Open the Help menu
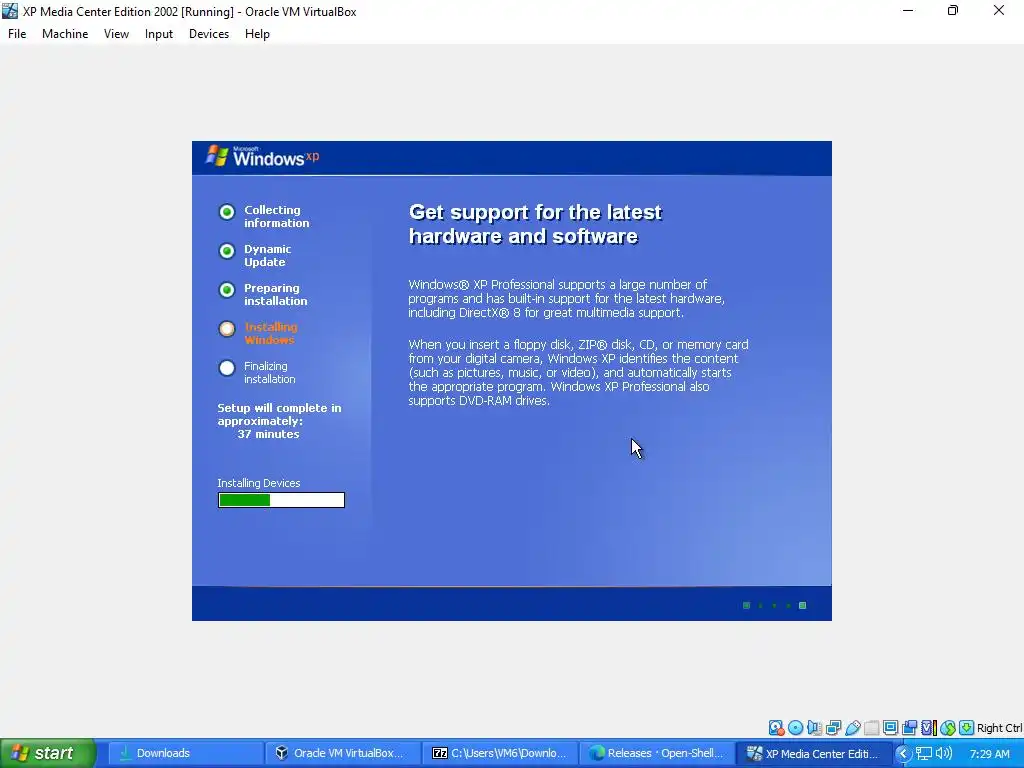This screenshot has height=768, width=1024. pyautogui.click(x=257, y=34)
